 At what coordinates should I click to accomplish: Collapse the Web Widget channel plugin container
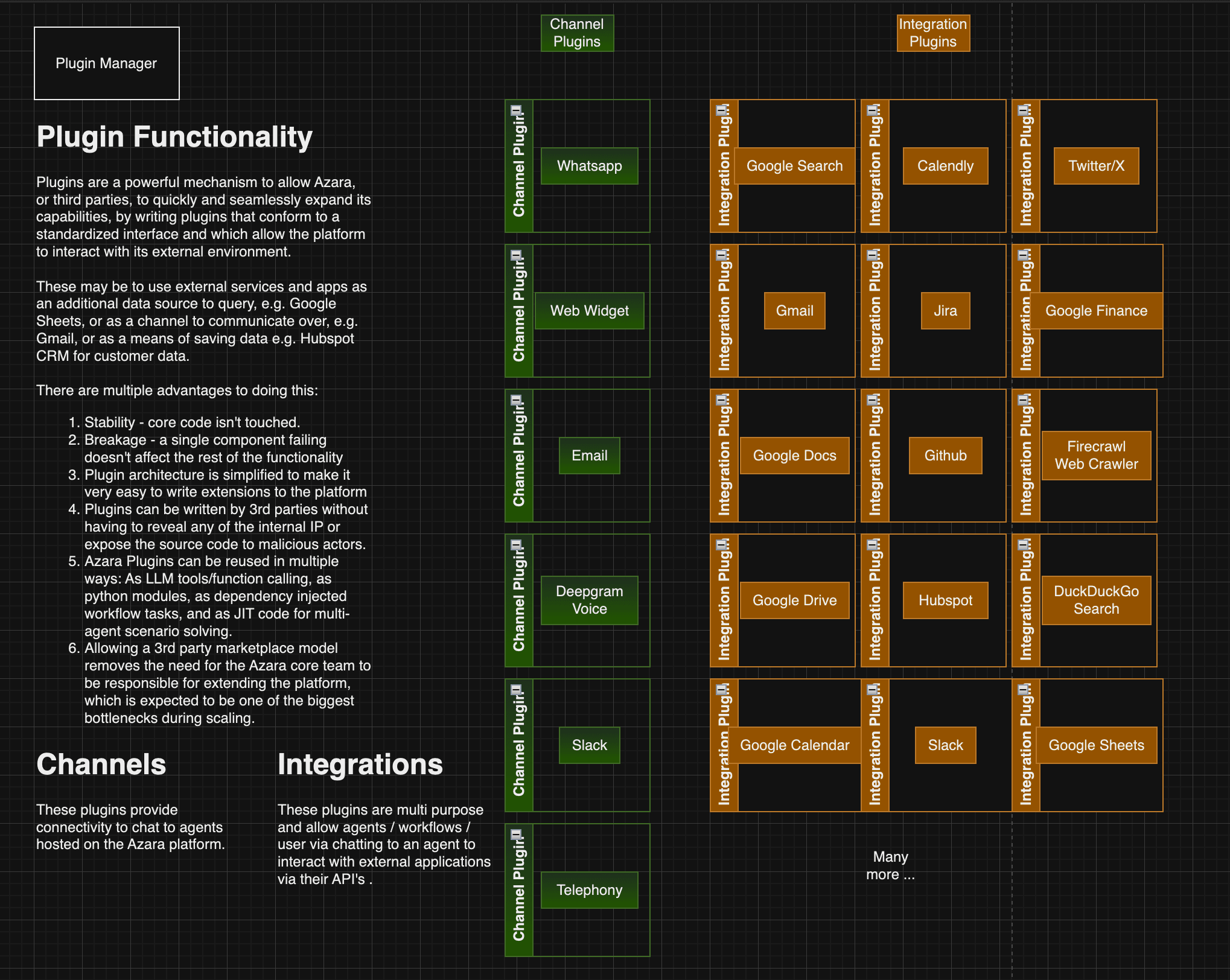pyautogui.click(x=516, y=255)
